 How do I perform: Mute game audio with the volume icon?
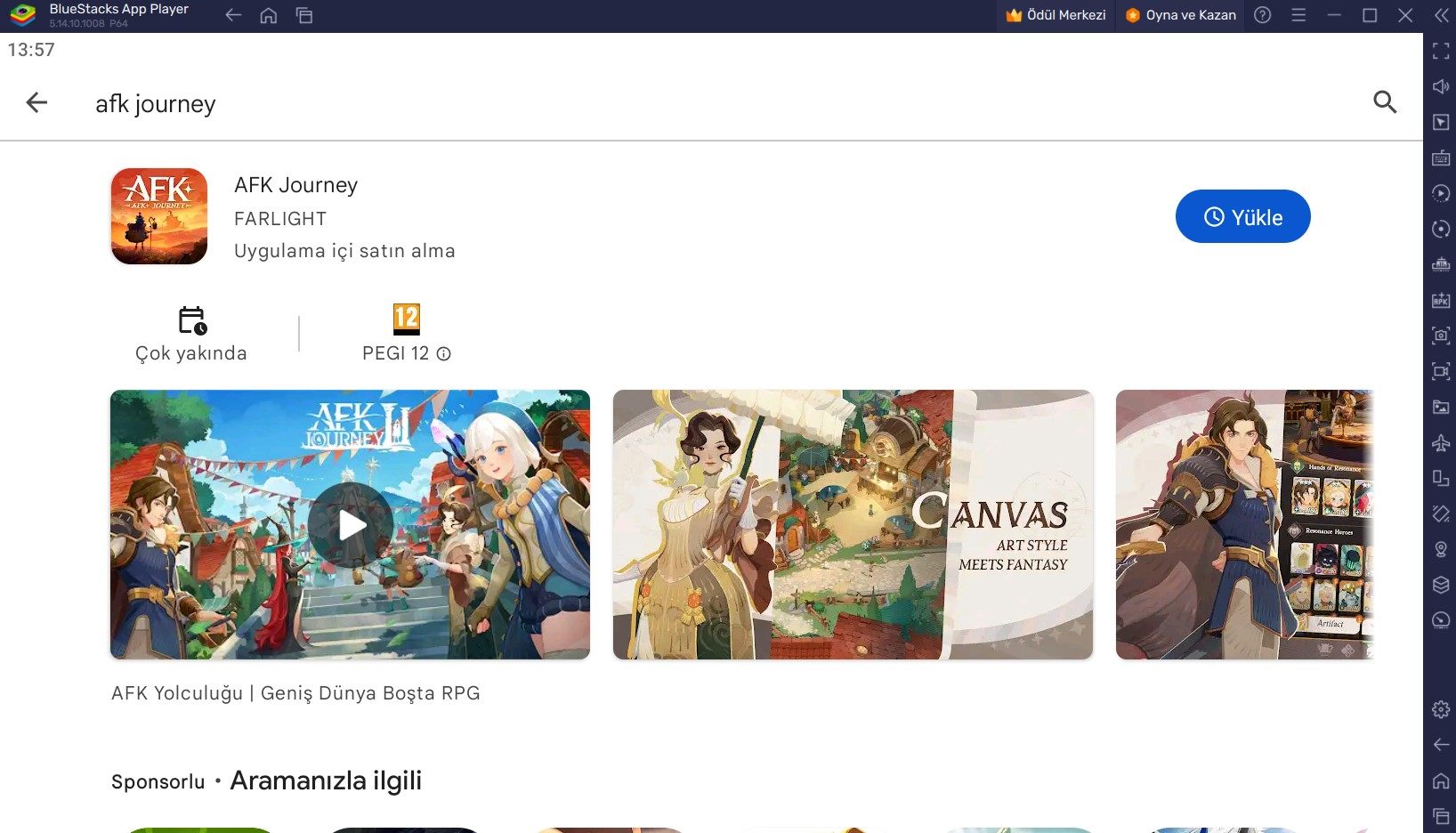pos(1439,86)
